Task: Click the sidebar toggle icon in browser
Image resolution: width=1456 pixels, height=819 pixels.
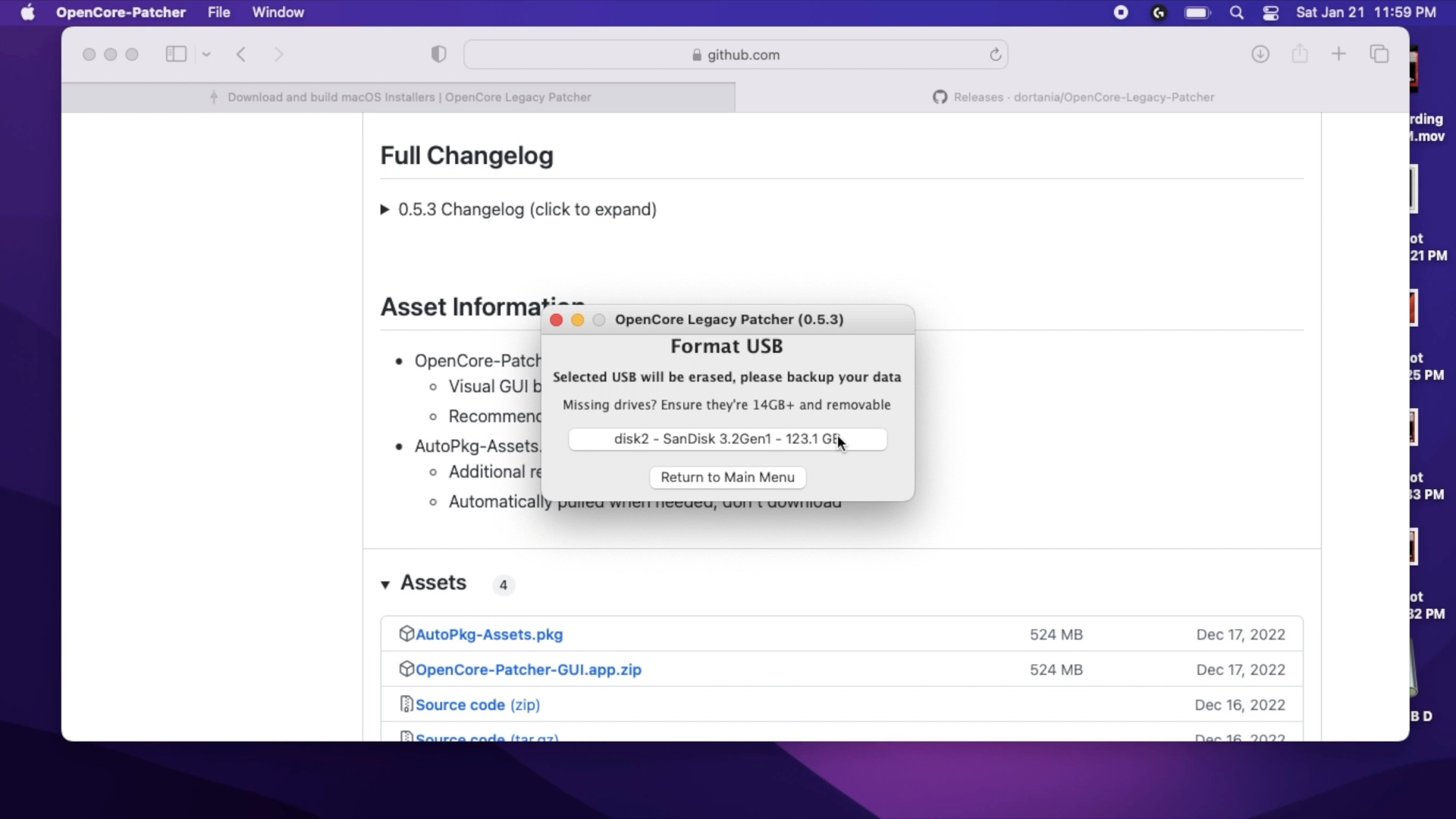Action: [x=176, y=54]
